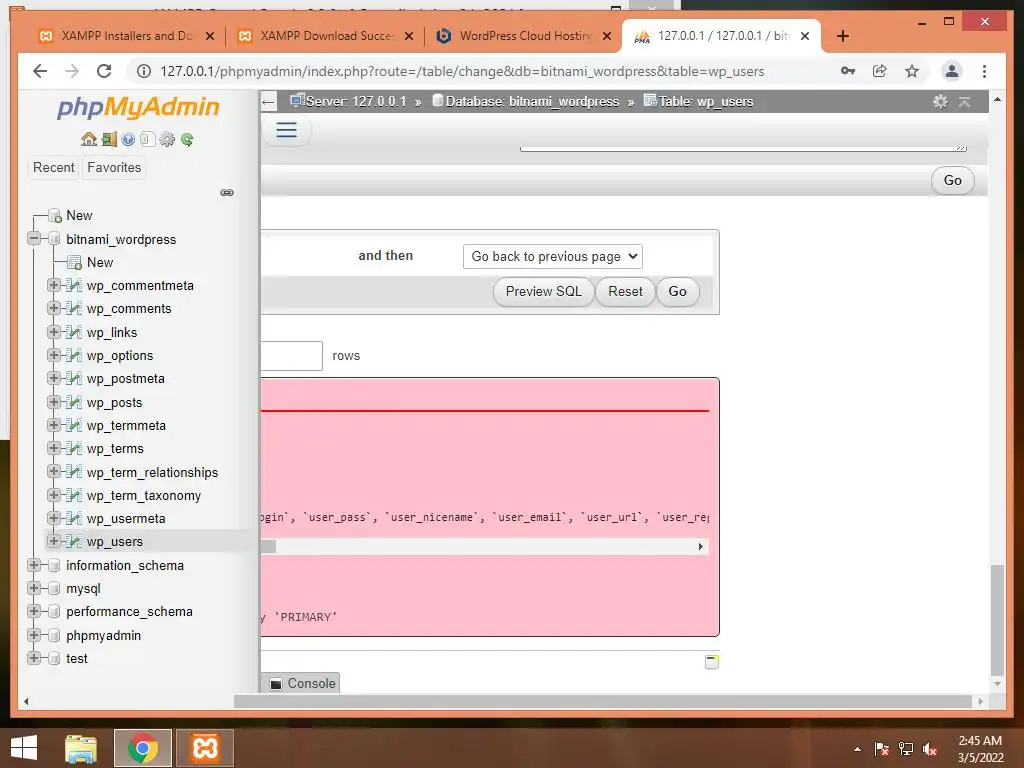The height and width of the screenshot is (768, 1024).
Task: Expand the phpmyadmin database node
Action: 34,635
